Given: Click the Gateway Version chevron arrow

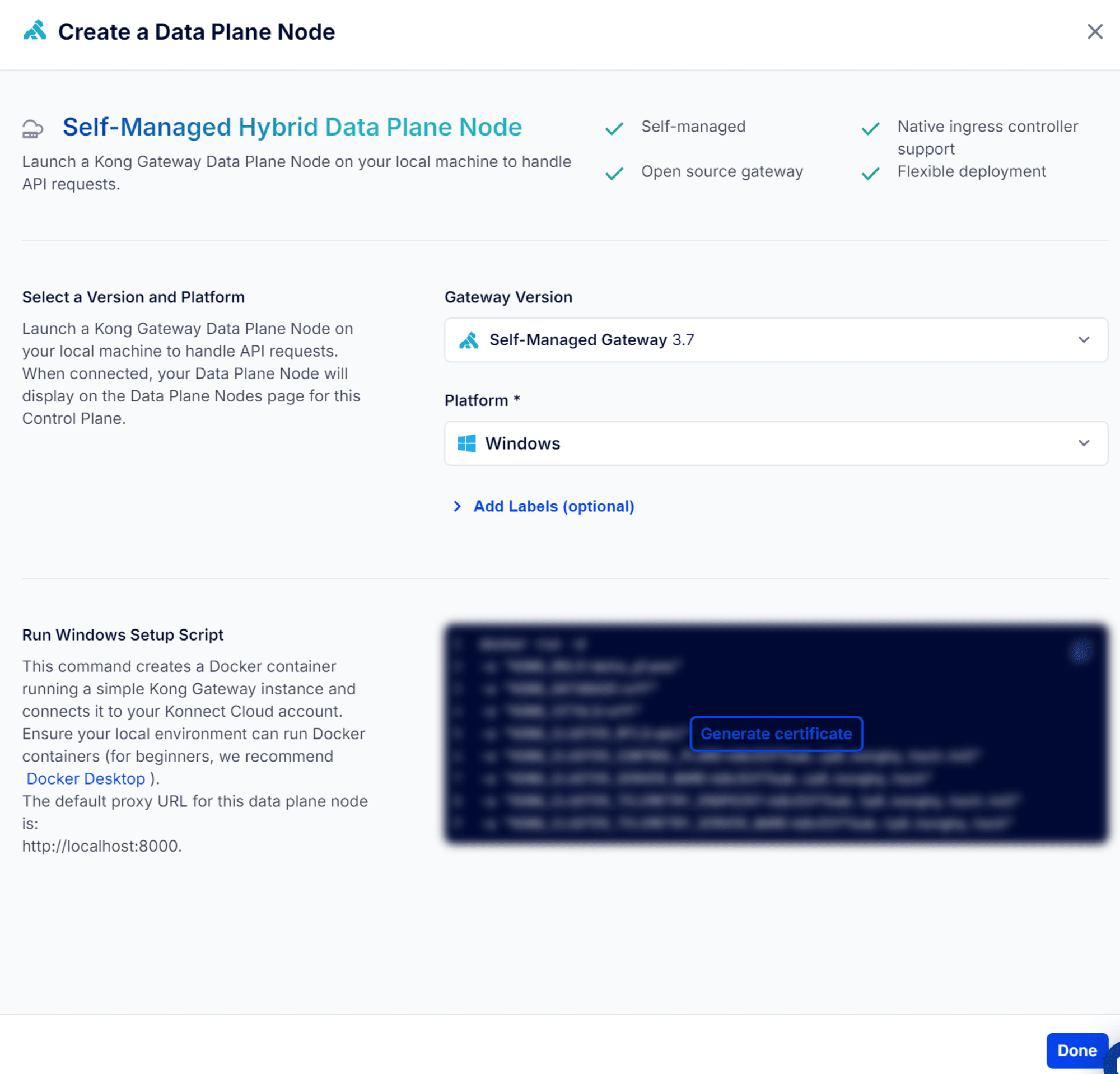Looking at the screenshot, I should (1084, 340).
